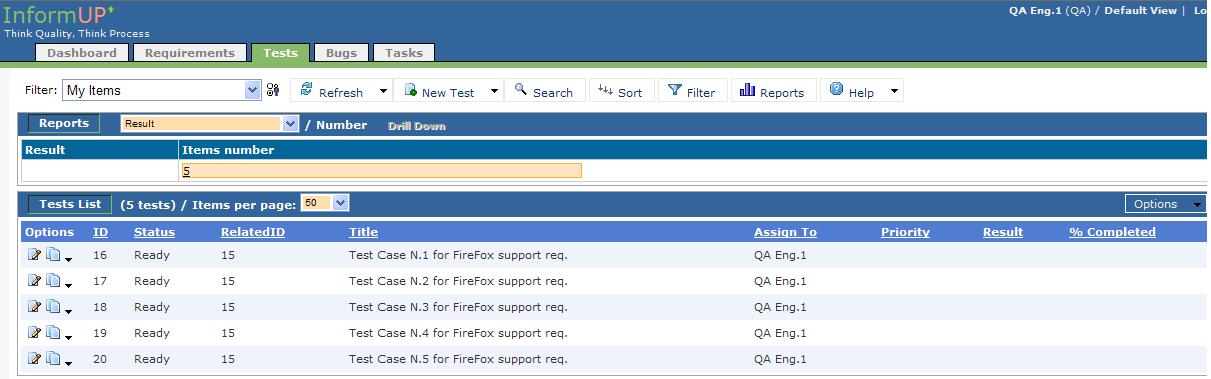Click 'Test Case N.5 for FireFox support req.'
This screenshot has height=379, width=1211.
[x=458, y=359]
